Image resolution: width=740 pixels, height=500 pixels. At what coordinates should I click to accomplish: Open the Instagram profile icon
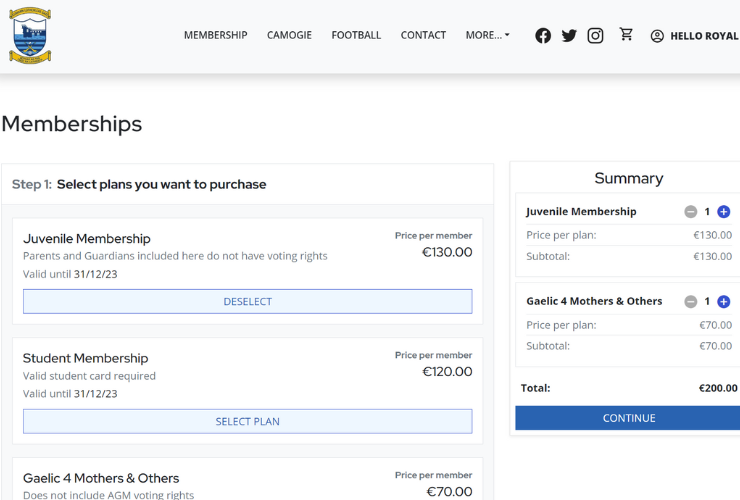tap(595, 35)
